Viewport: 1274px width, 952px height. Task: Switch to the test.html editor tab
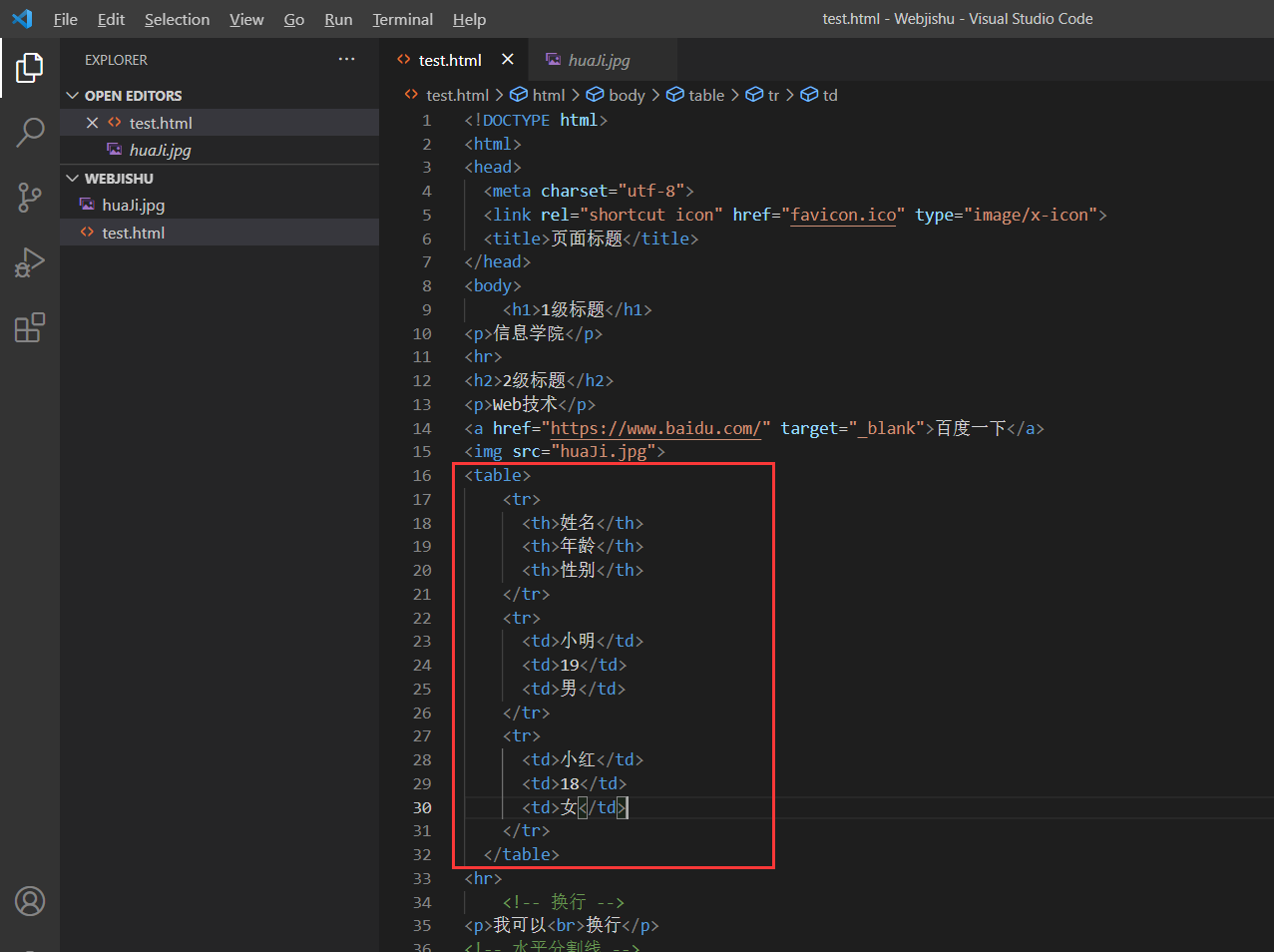454,60
